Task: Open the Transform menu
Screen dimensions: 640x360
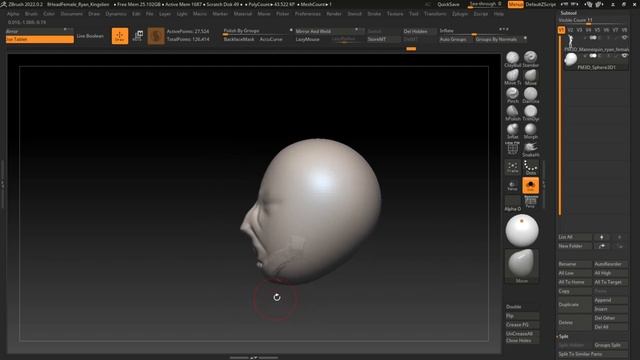Action: click(x=435, y=13)
